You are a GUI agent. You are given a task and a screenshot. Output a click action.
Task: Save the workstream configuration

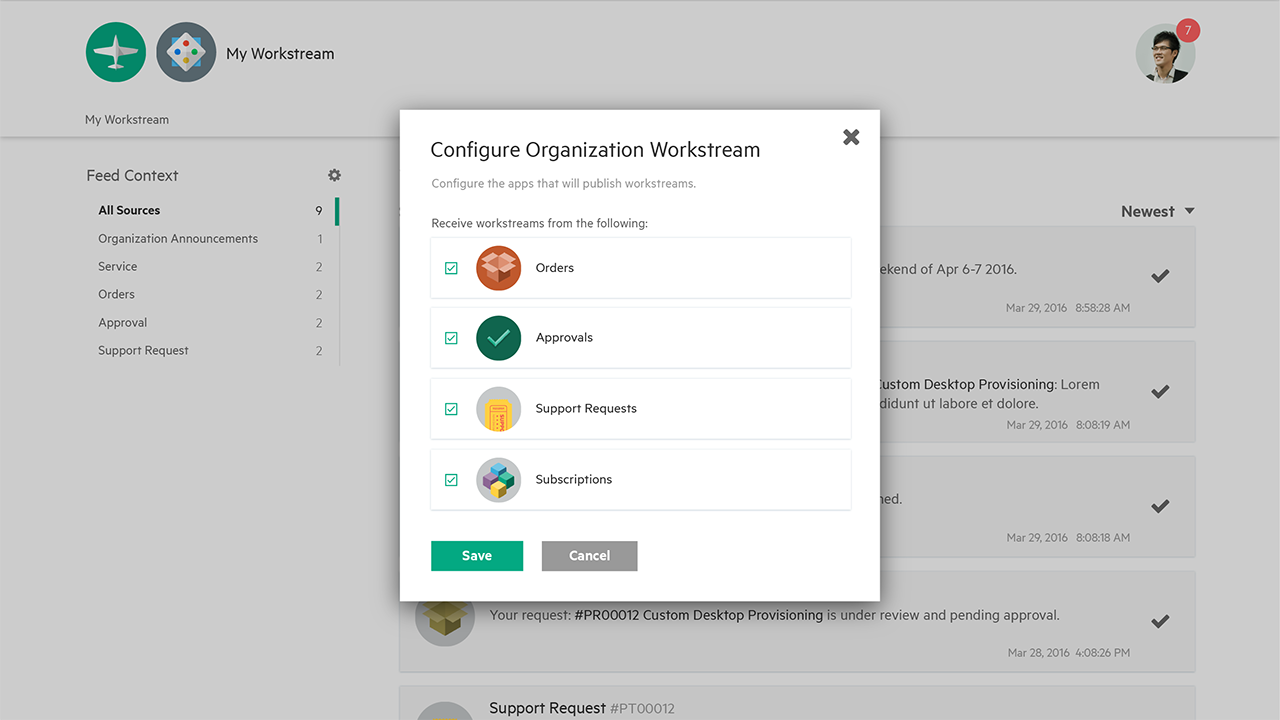coord(477,556)
